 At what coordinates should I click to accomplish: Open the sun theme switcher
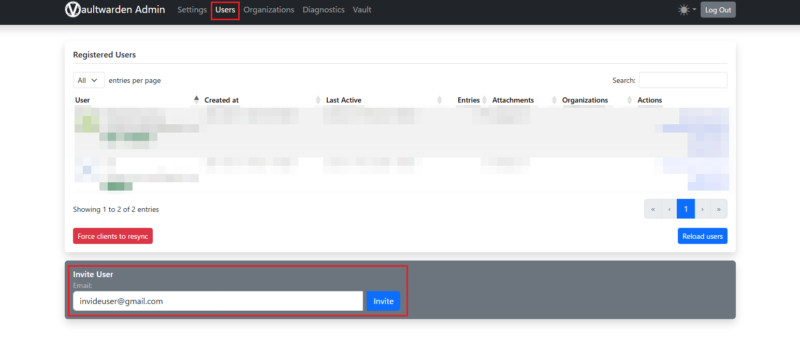click(x=687, y=10)
